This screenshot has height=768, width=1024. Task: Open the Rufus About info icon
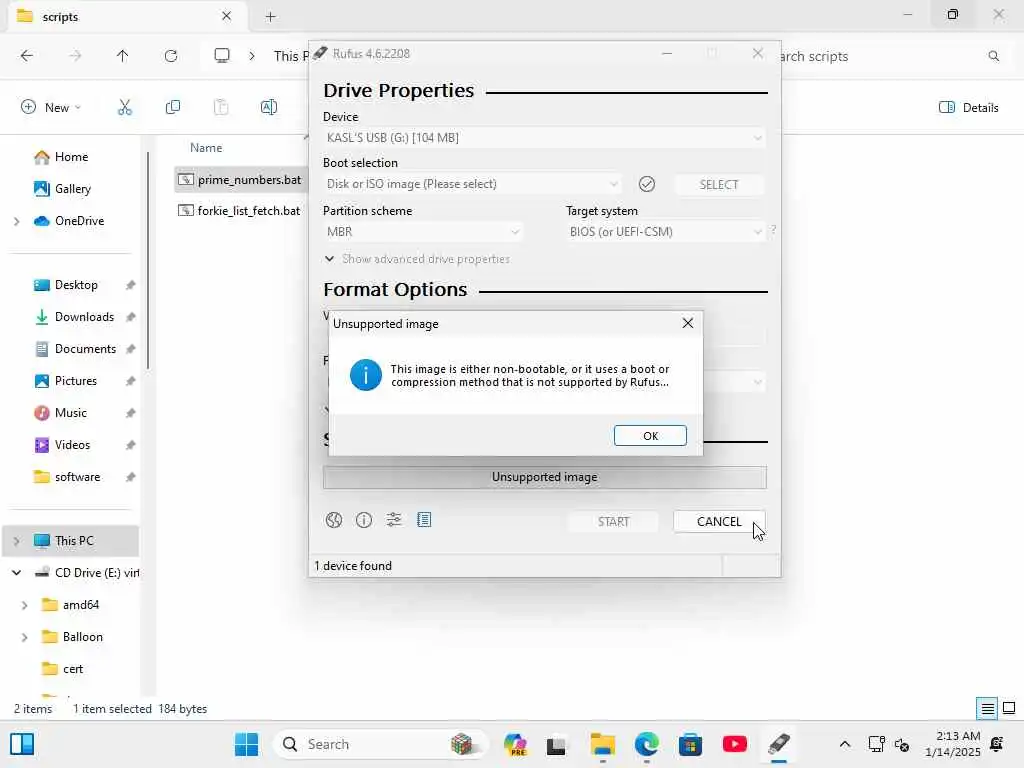click(364, 520)
